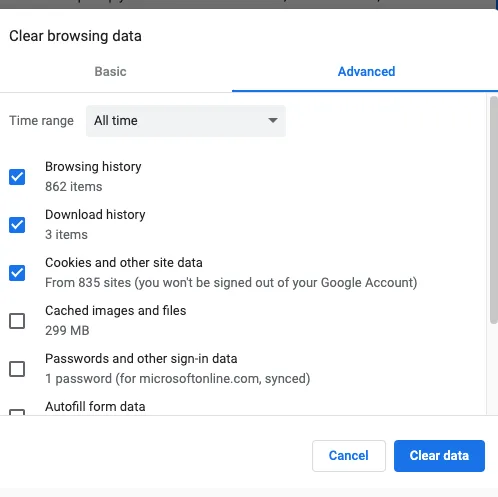
Task: Disable Cookies and other site data checkbox
Action: 17,273
